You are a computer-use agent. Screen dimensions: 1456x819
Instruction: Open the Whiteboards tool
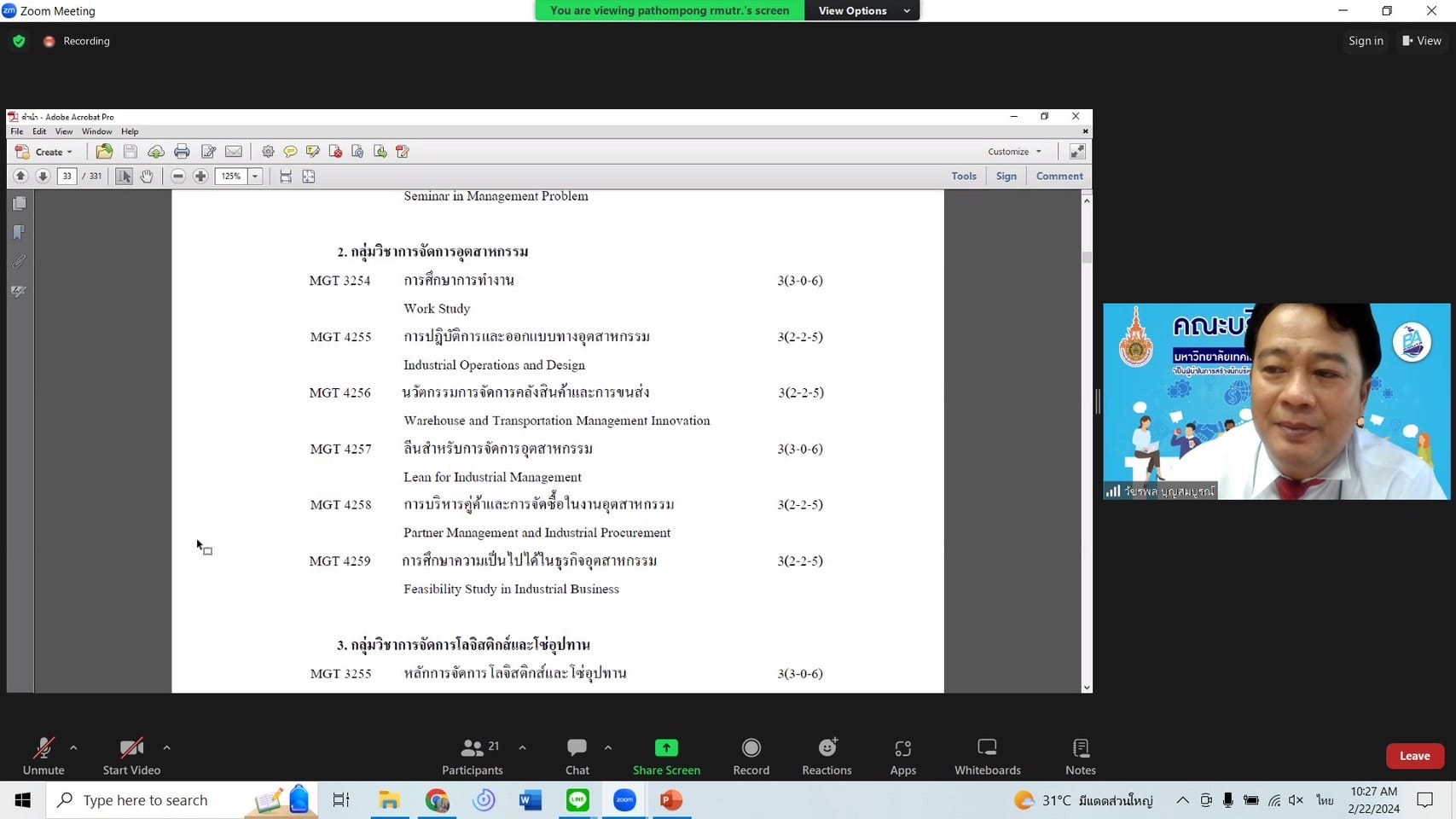click(x=987, y=749)
